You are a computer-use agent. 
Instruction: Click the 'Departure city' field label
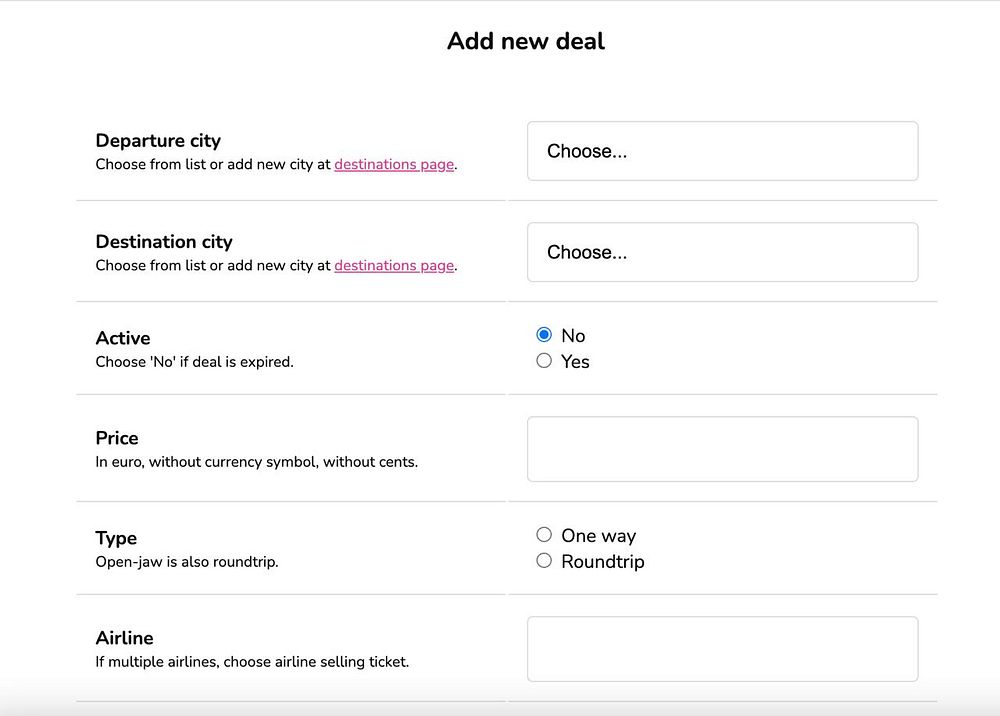(x=158, y=141)
